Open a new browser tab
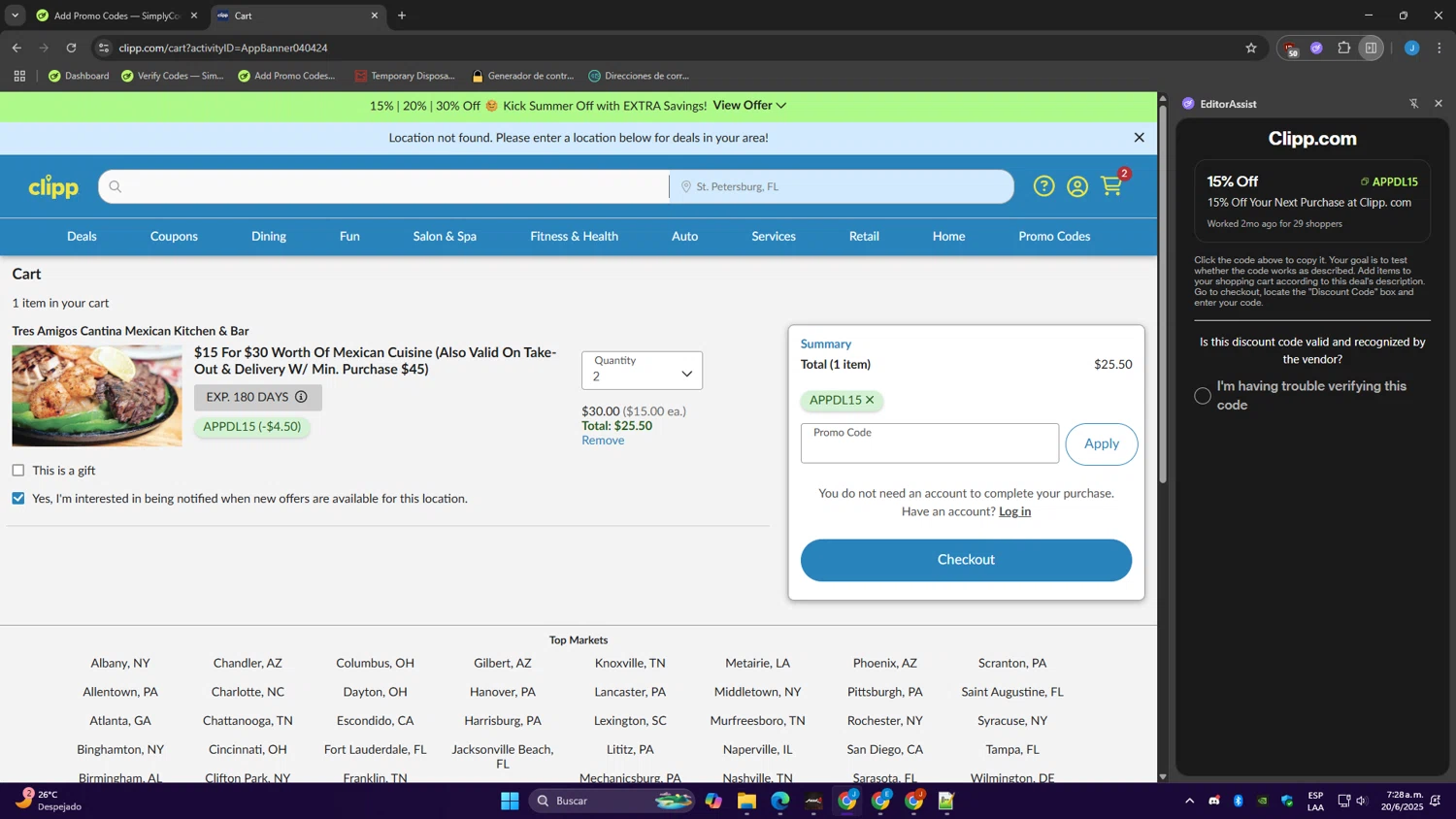Viewport: 1456px width, 819px height. (402, 16)
